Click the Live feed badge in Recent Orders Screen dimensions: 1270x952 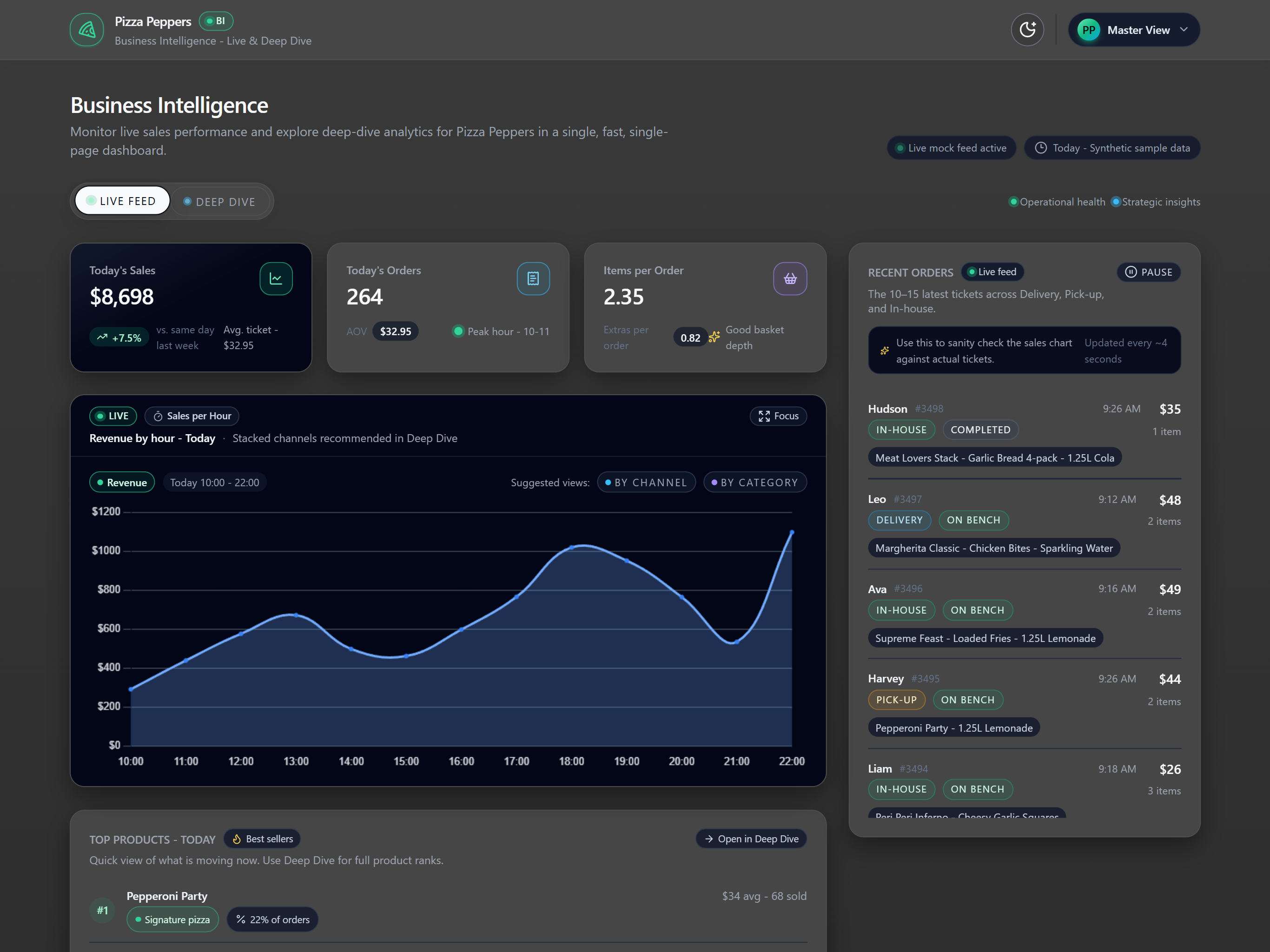[x=992, y=272]
